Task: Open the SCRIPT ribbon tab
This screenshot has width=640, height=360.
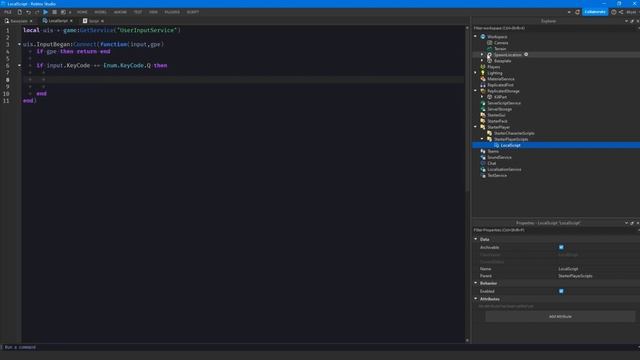Action: (193, 12)
